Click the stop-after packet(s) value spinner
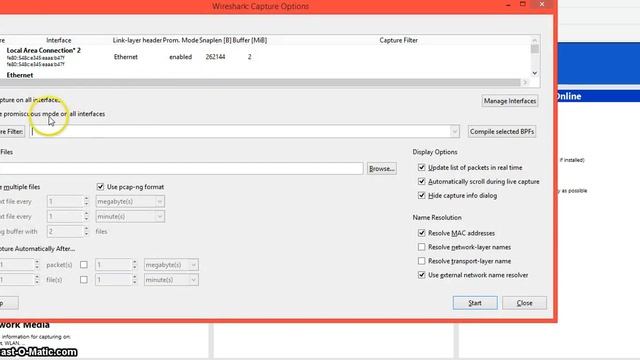Viewport: 640px width, 360px height. click(x=19, y=265)
